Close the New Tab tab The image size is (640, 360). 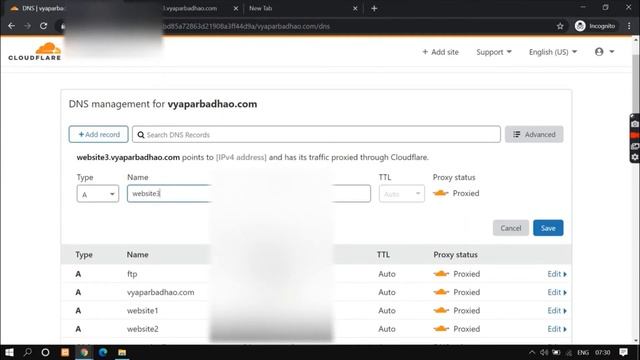point(355,8)
